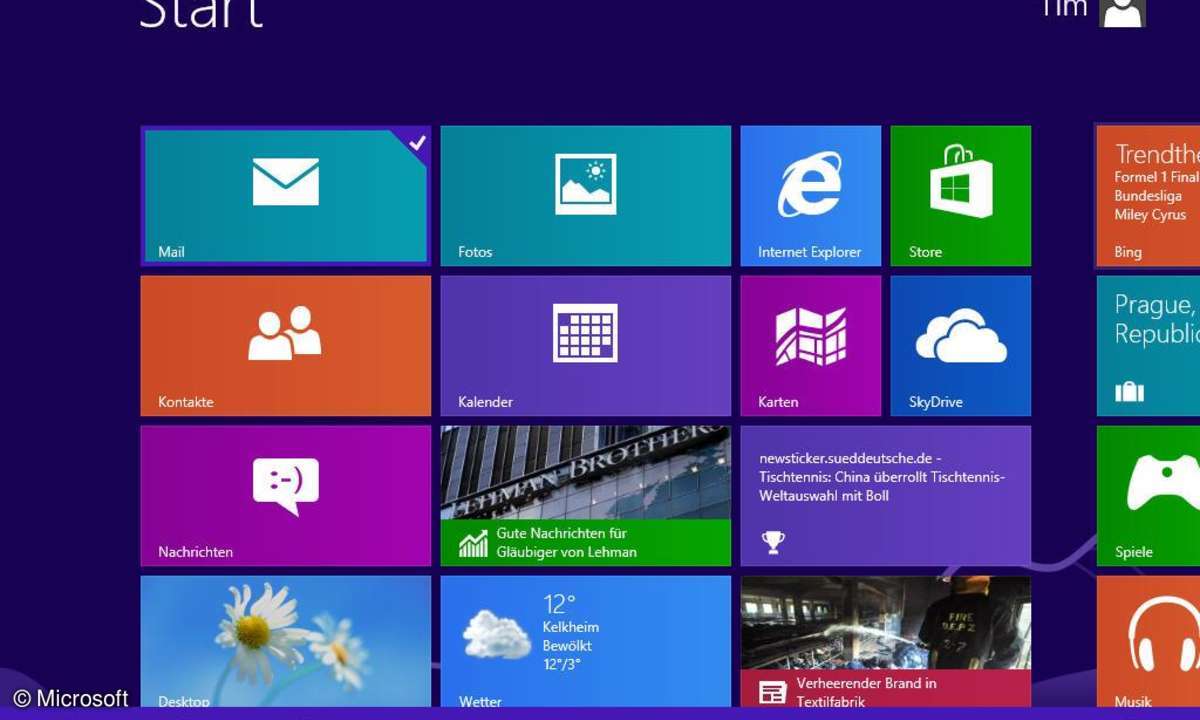The height and width of the screenshot is (720, 1200).
Task: Click the Wetter cloud icon
Action: tap(499, 634)
